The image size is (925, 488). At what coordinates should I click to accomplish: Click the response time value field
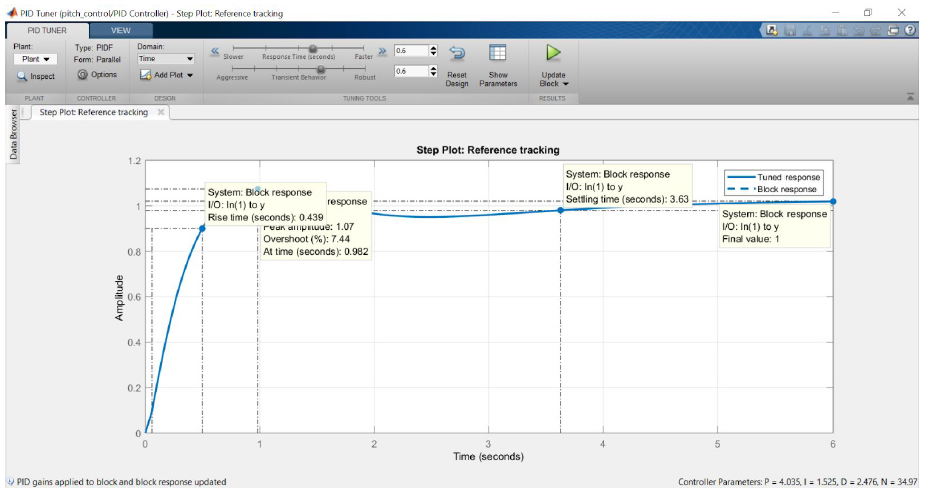410,50
